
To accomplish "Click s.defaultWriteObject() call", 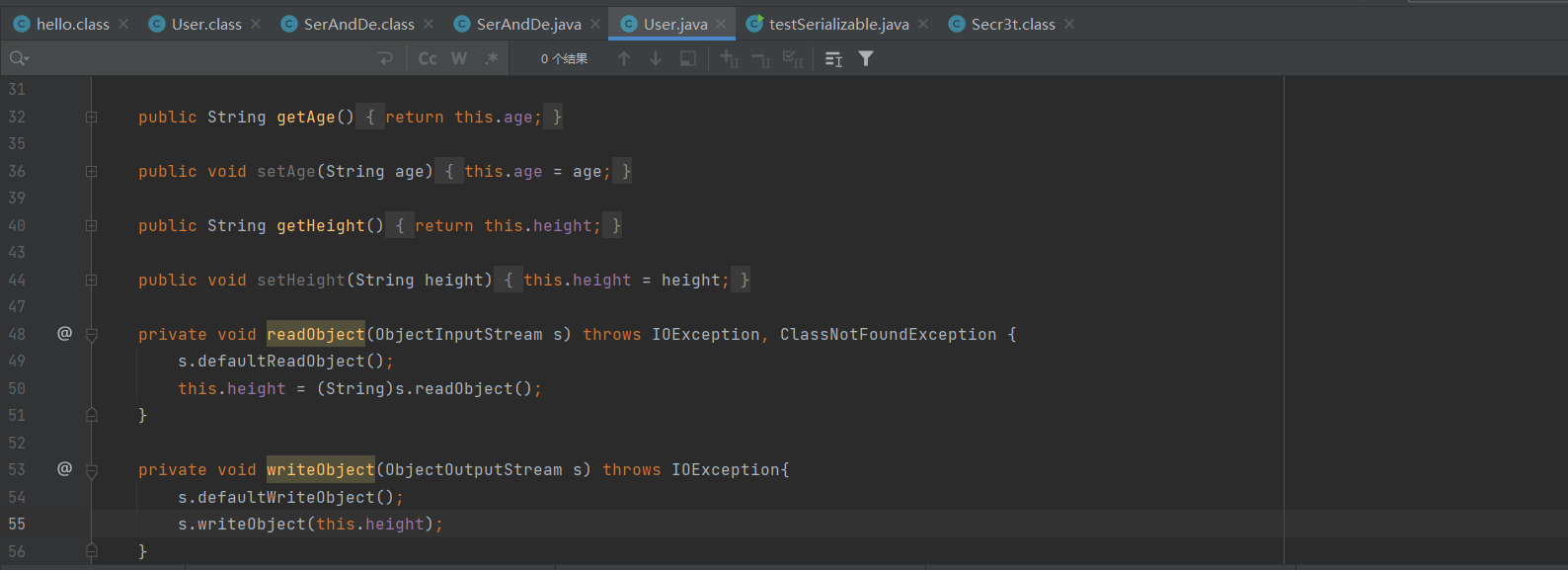I will pos(290,497).
